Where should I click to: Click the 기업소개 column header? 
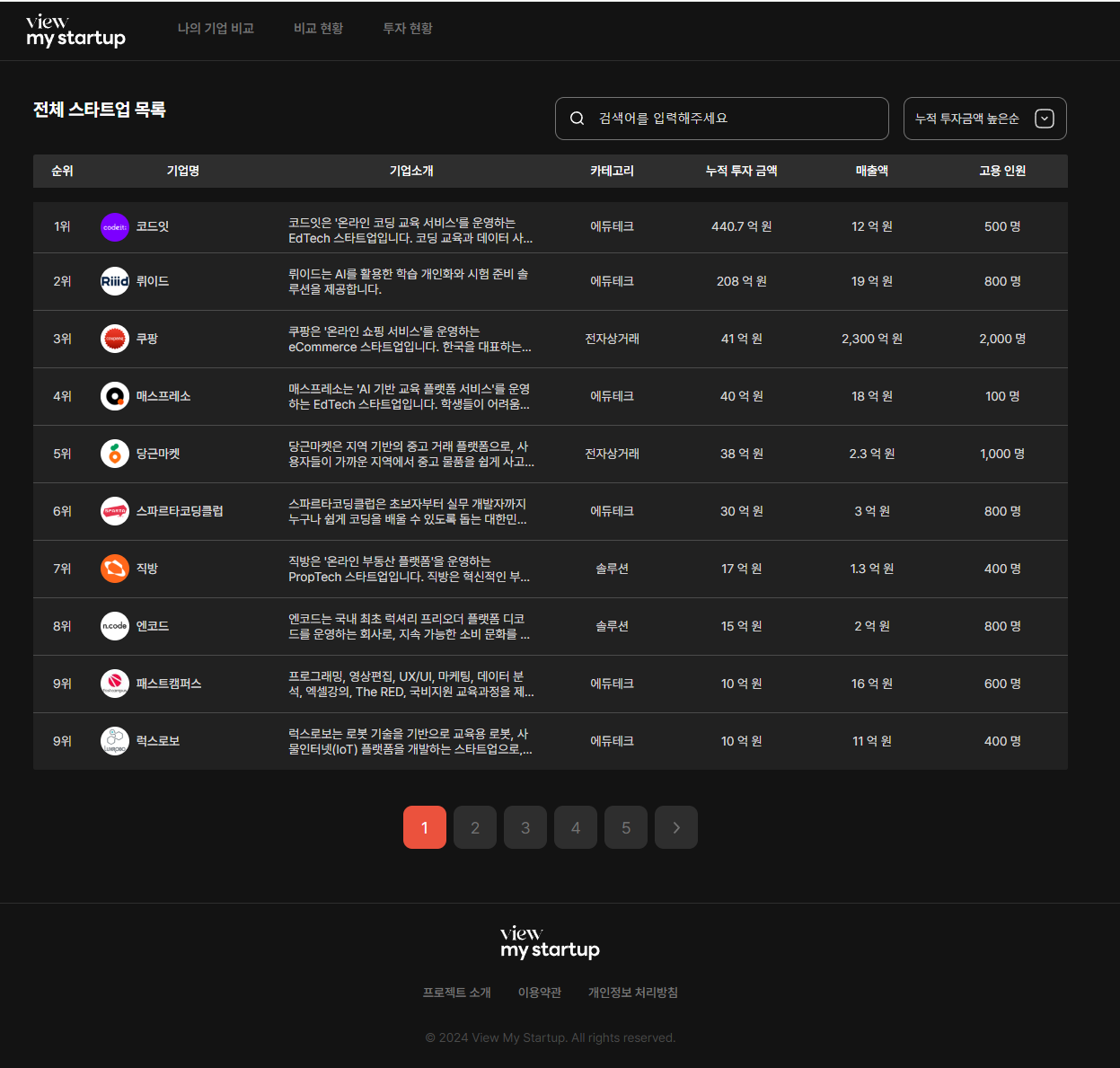click(411, 171)
